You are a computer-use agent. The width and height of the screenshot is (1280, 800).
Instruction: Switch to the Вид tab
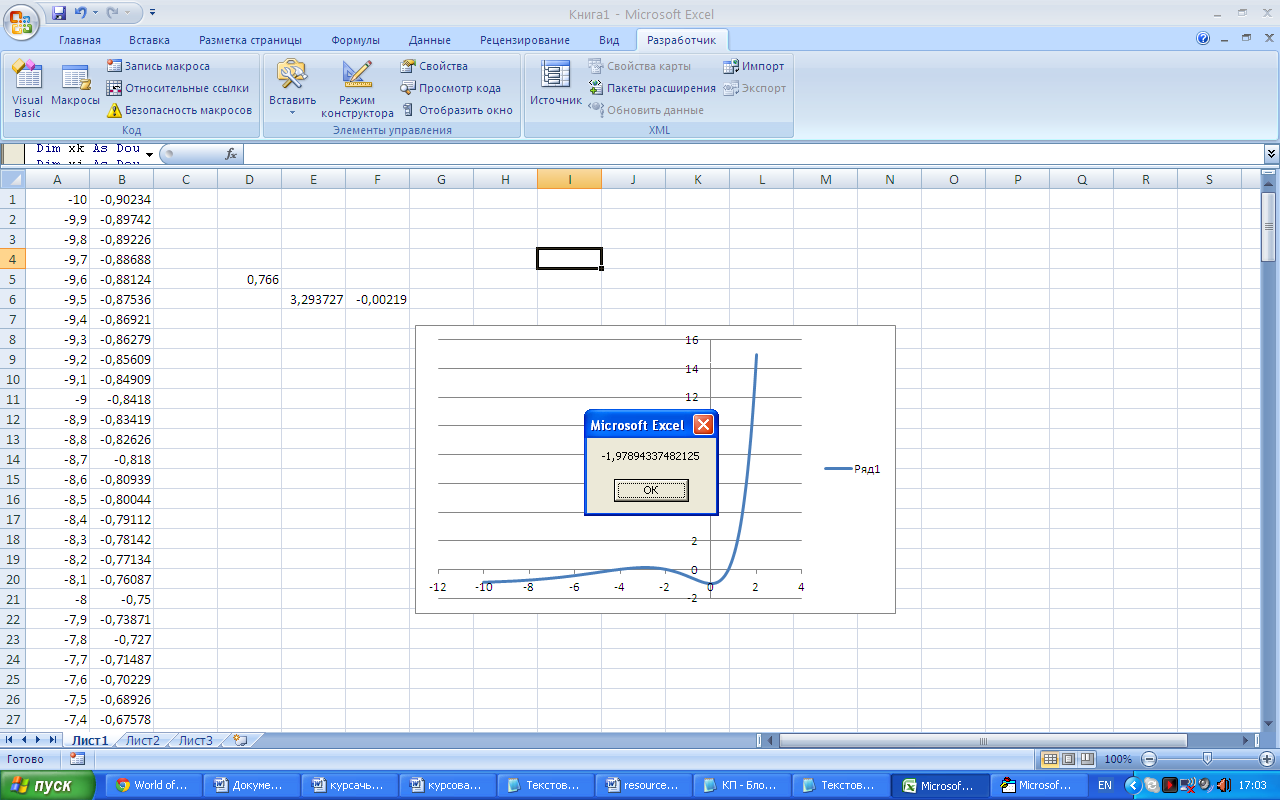609,40
